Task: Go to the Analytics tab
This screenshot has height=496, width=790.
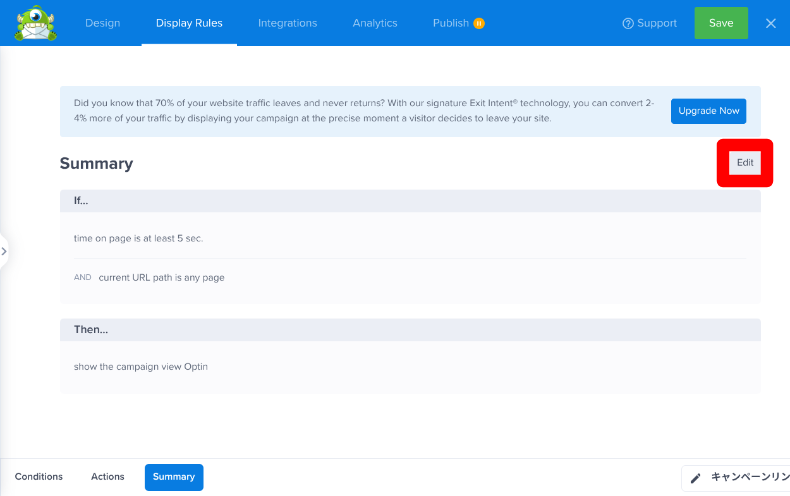Action: point(375,23)
